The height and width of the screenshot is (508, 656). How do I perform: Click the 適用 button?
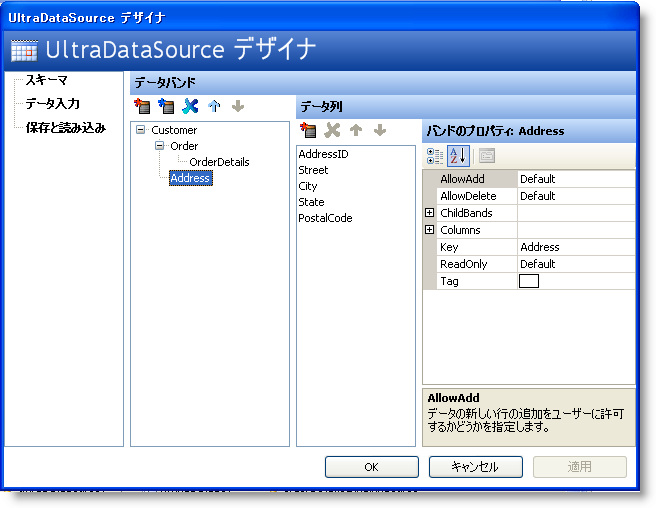[x=580, y=467]
